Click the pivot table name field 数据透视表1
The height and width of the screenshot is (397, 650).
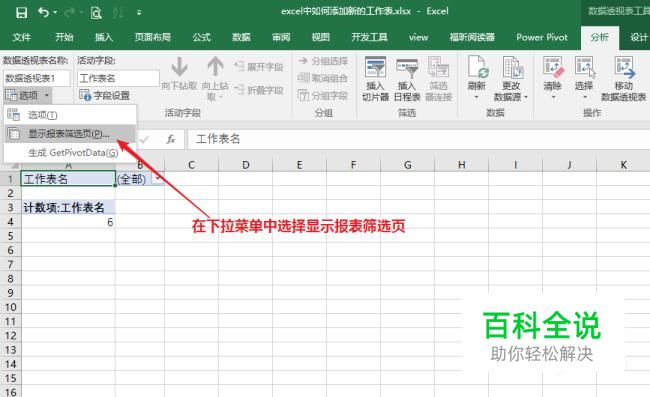point(37,78)
